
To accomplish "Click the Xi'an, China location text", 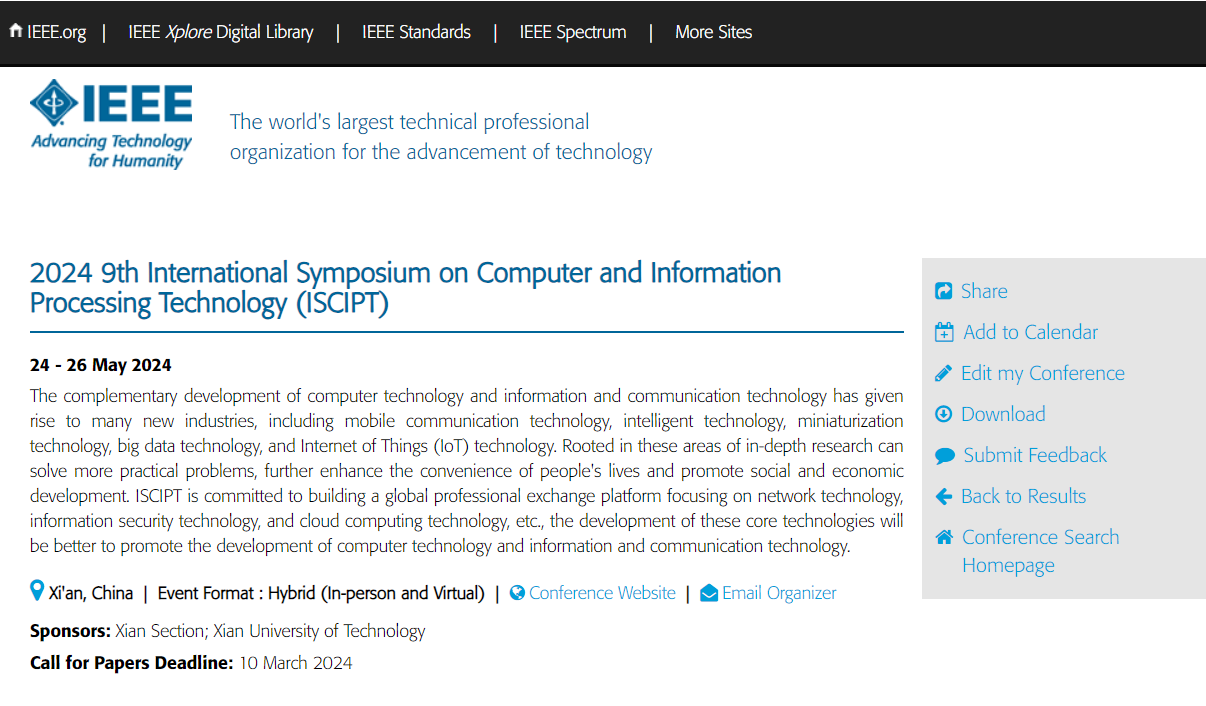I will 91,593.
